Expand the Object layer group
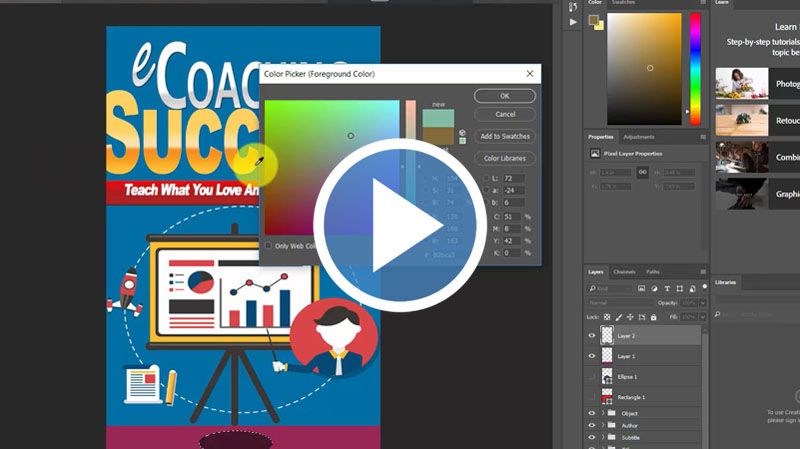Image resolution: width=800 pixels, height=449 pixels. (x=603, y=413)
